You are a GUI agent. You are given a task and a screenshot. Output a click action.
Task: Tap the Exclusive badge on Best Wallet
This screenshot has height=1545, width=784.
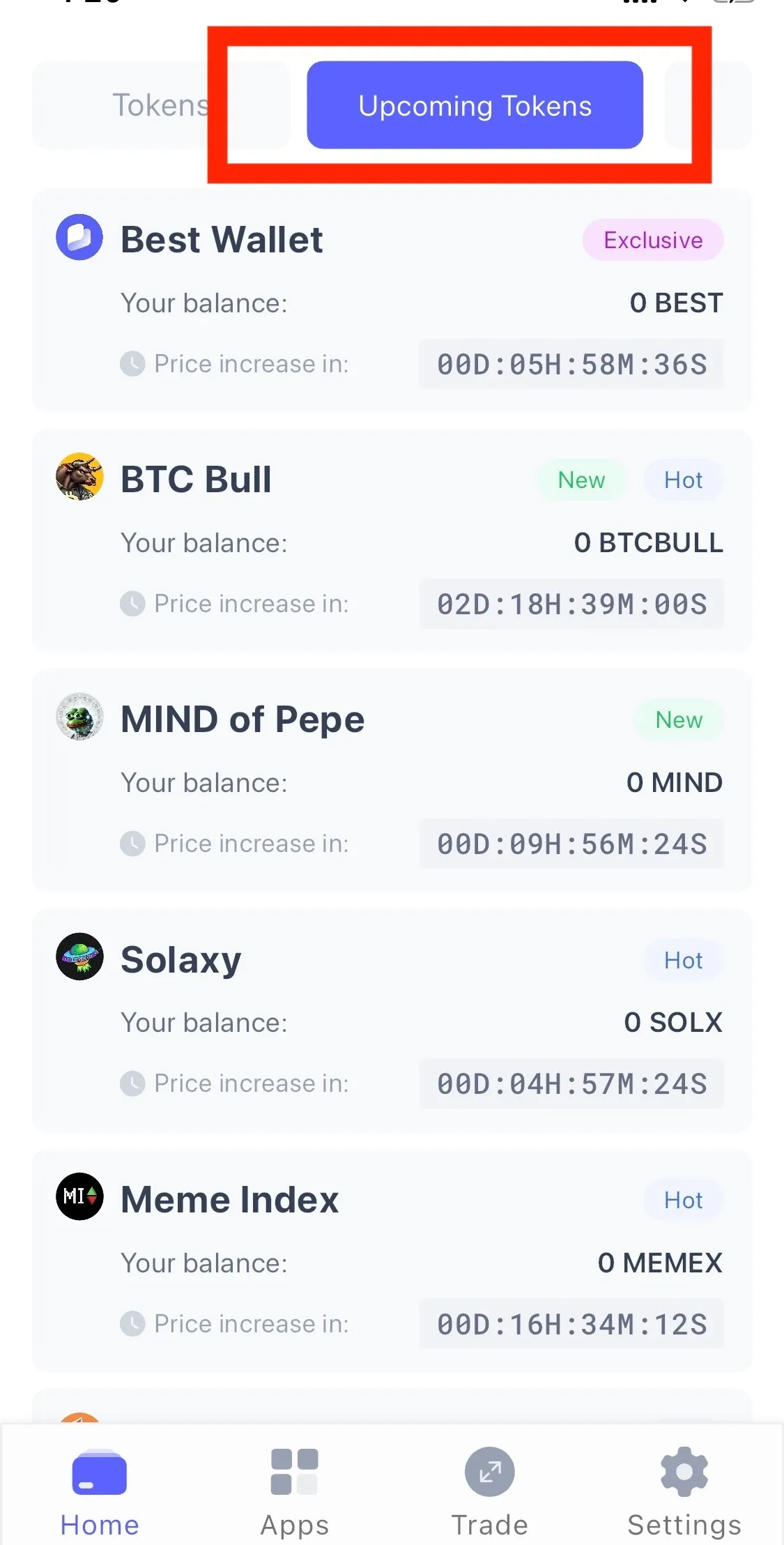(x=653, y=240)
